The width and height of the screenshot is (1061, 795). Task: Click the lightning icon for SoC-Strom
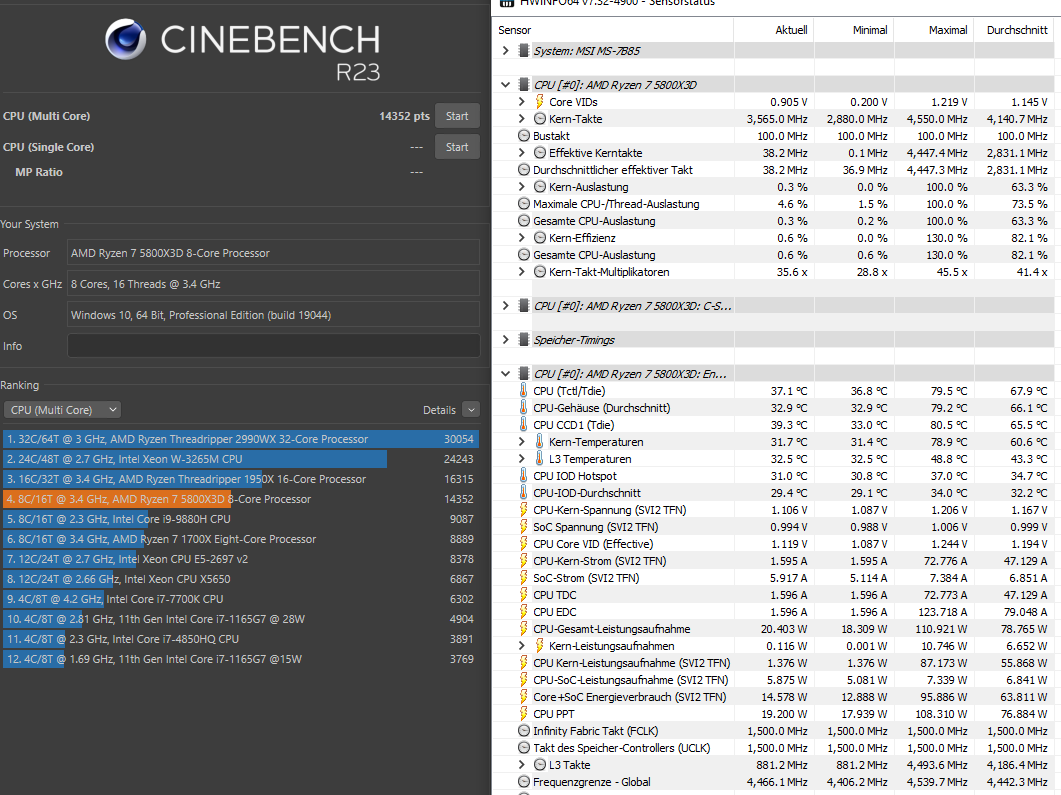(x=524, y=578)
